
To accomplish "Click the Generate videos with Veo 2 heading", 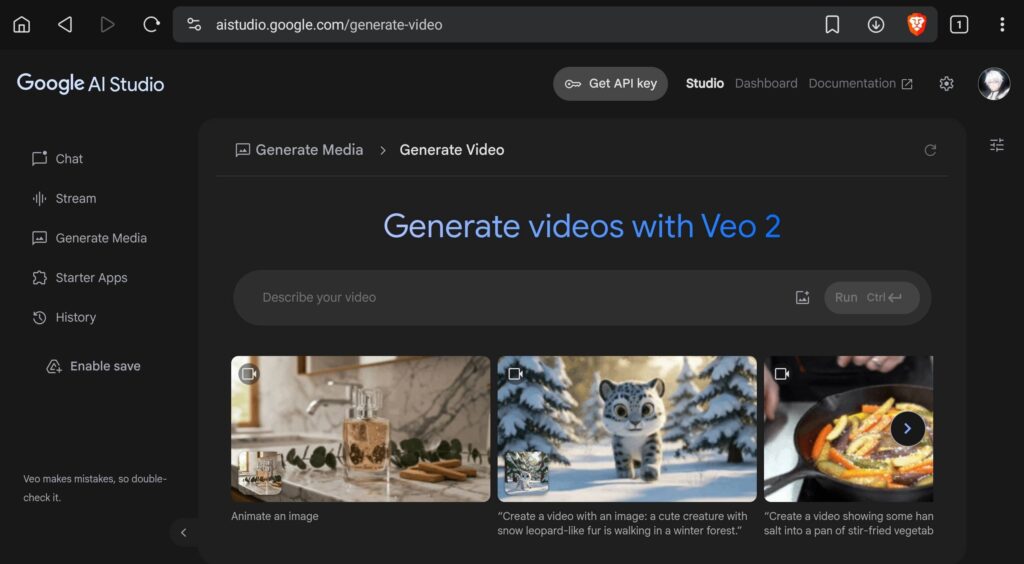I will [582, 227].
